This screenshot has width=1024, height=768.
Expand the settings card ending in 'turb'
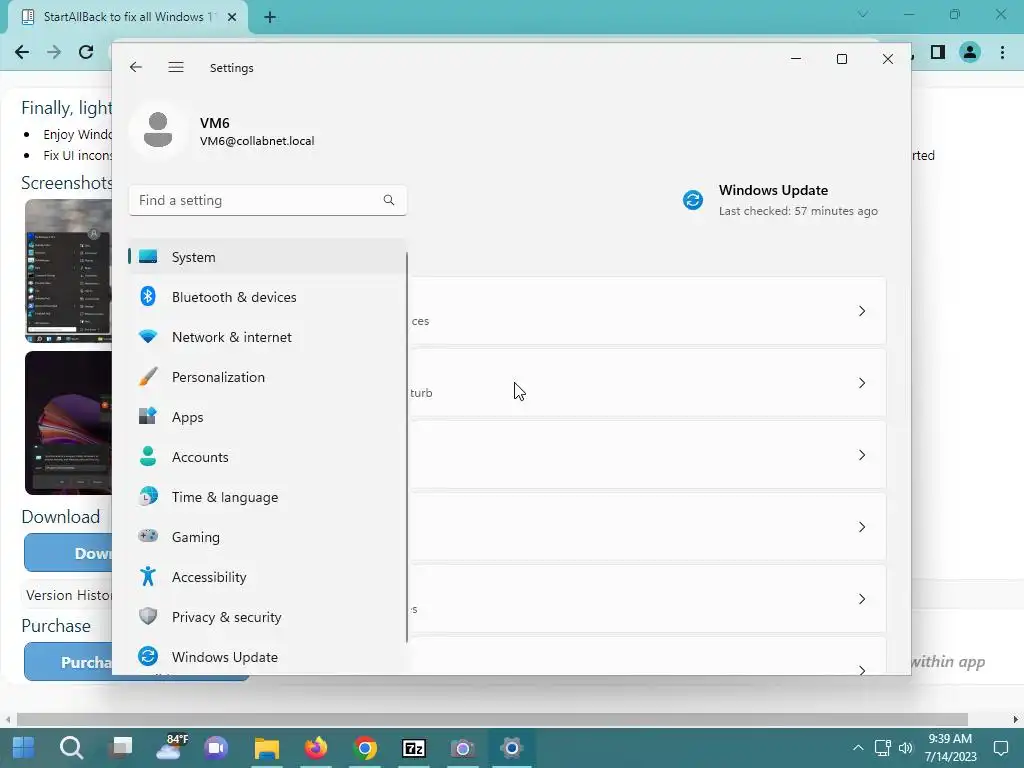[x=647, y=383]
